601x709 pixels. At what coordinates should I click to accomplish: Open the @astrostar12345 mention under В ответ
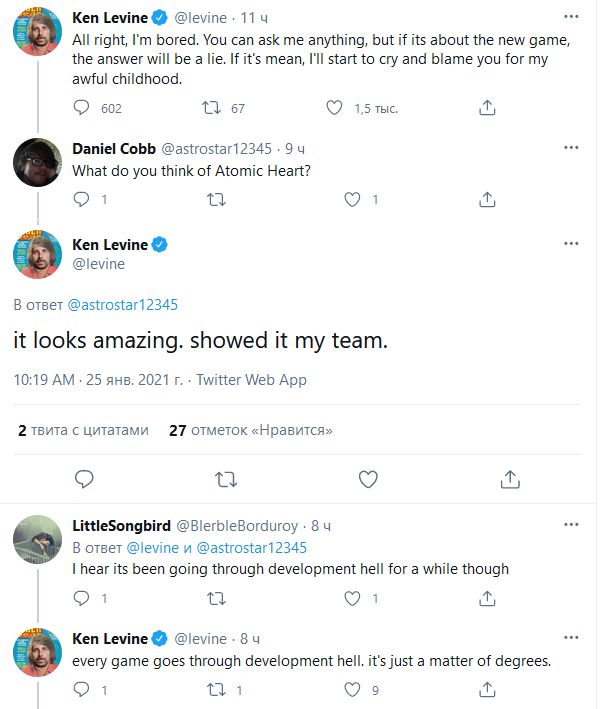coord(122,305)
